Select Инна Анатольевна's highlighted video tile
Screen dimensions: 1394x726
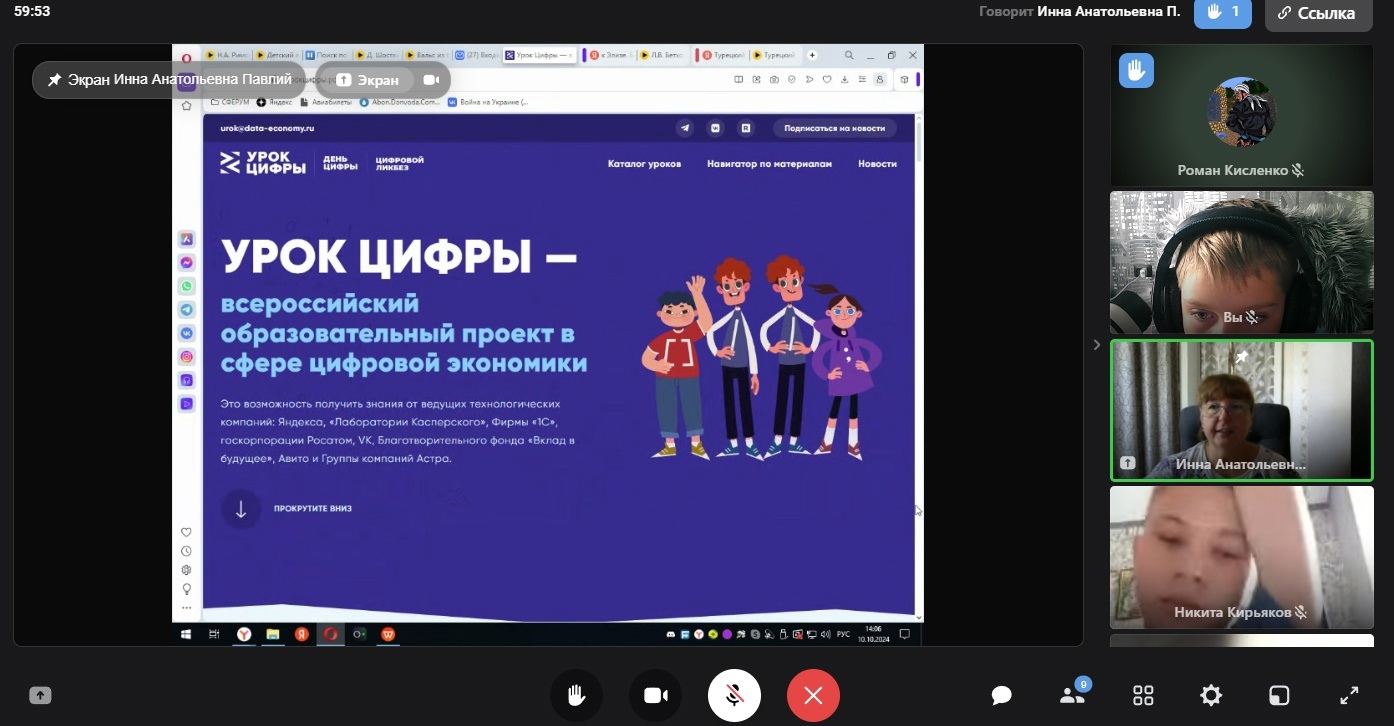(1241, 410)
